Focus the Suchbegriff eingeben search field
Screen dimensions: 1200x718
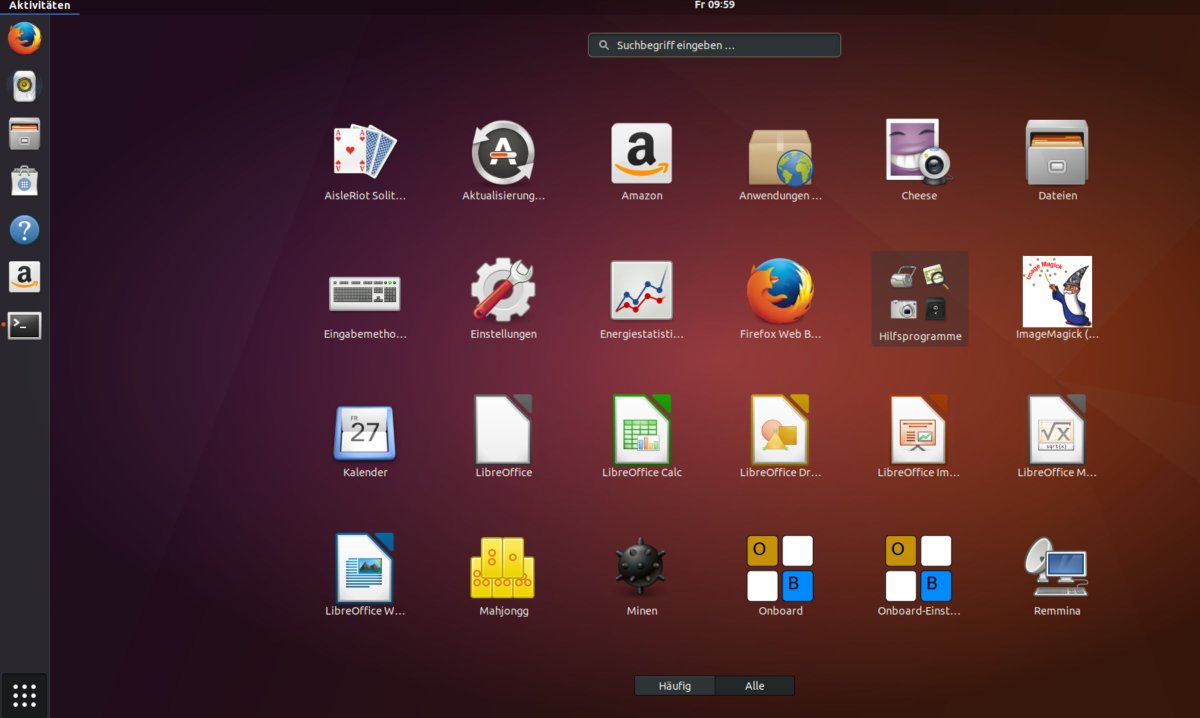[714, 45]
